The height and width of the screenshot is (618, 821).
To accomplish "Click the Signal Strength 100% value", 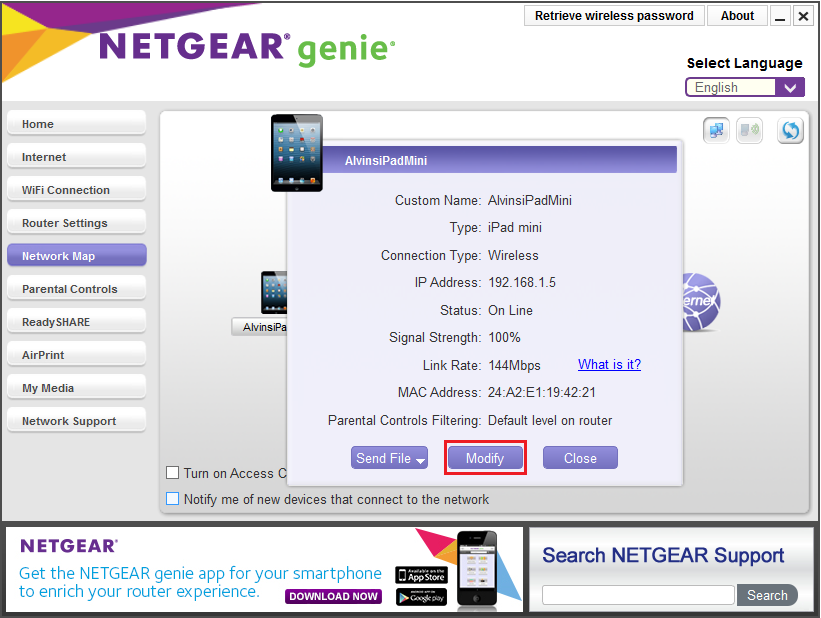I will [504, 337].
